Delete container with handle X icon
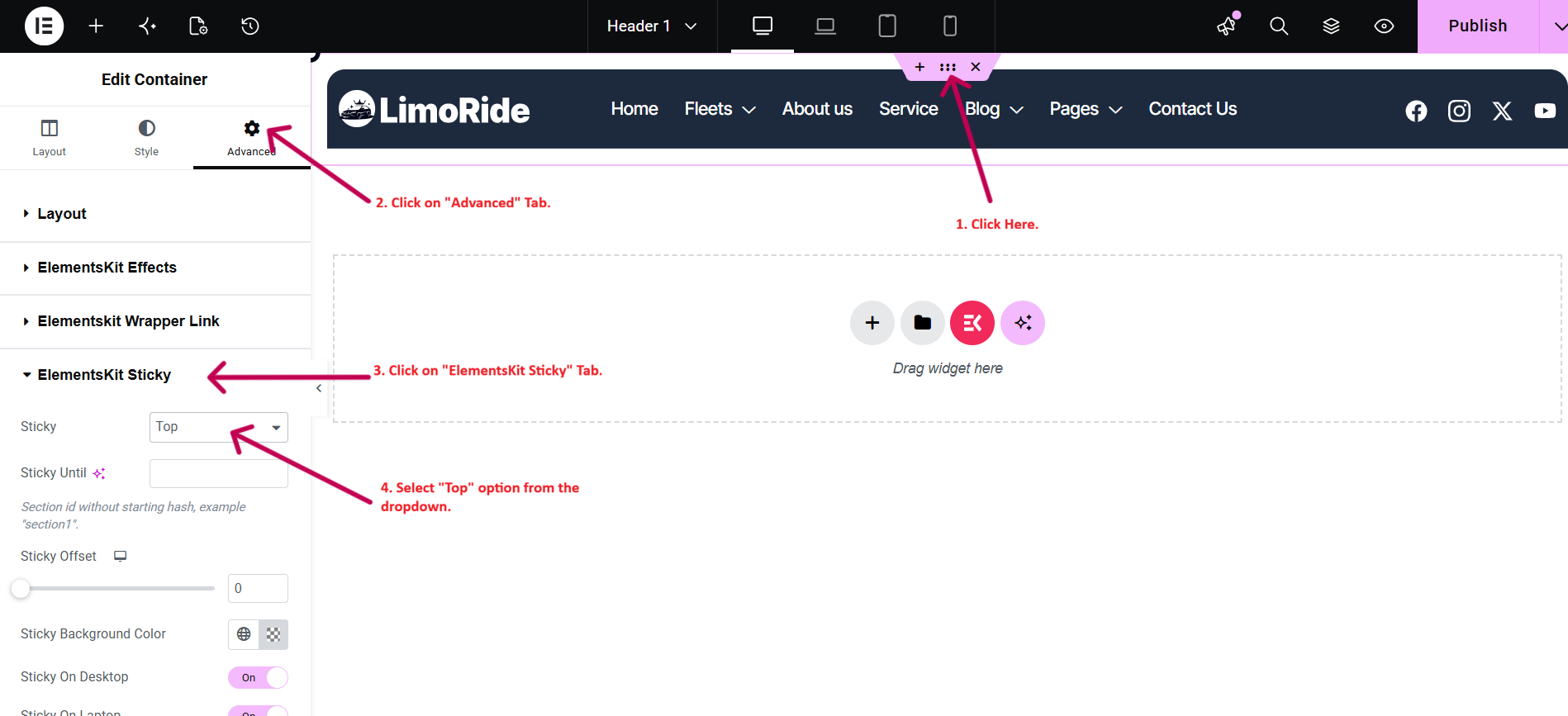1568x716 pixels. coord(976,67)
